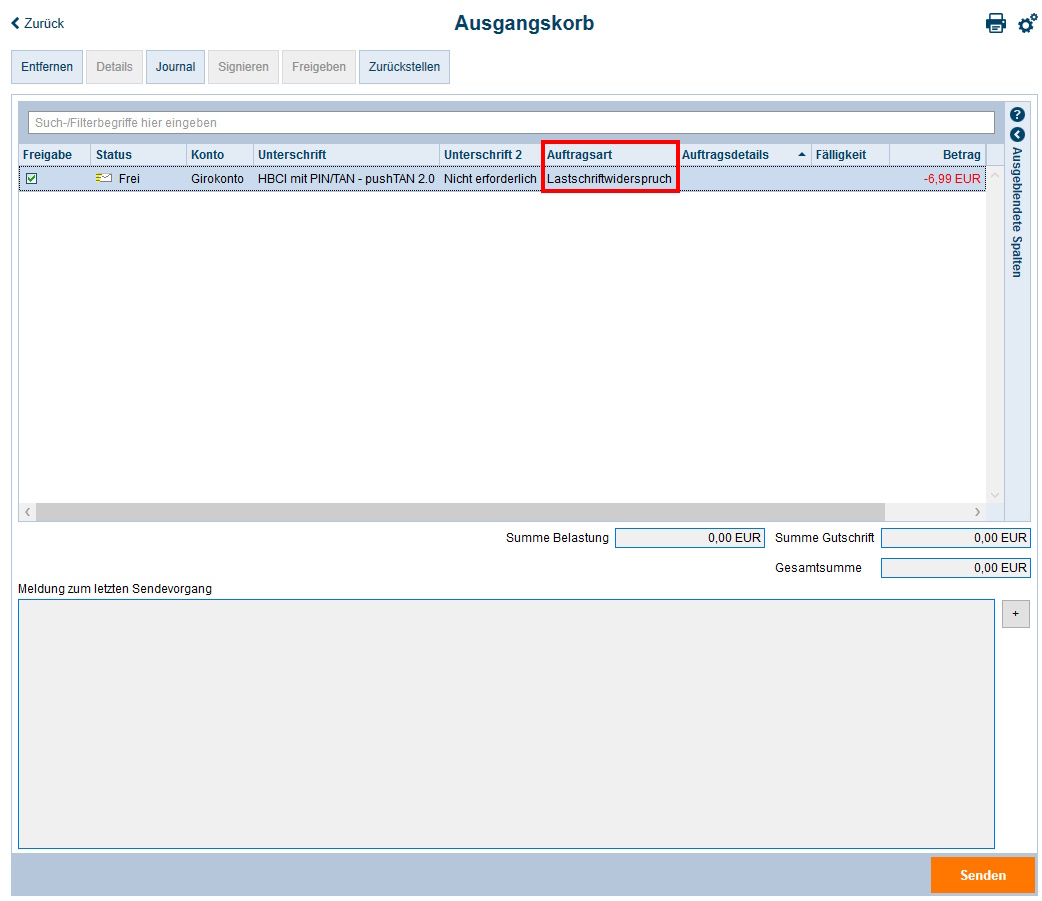Click the envelope status icon in row
The height and width of the screenshot is (901, 1042).
tap(104, 178)
